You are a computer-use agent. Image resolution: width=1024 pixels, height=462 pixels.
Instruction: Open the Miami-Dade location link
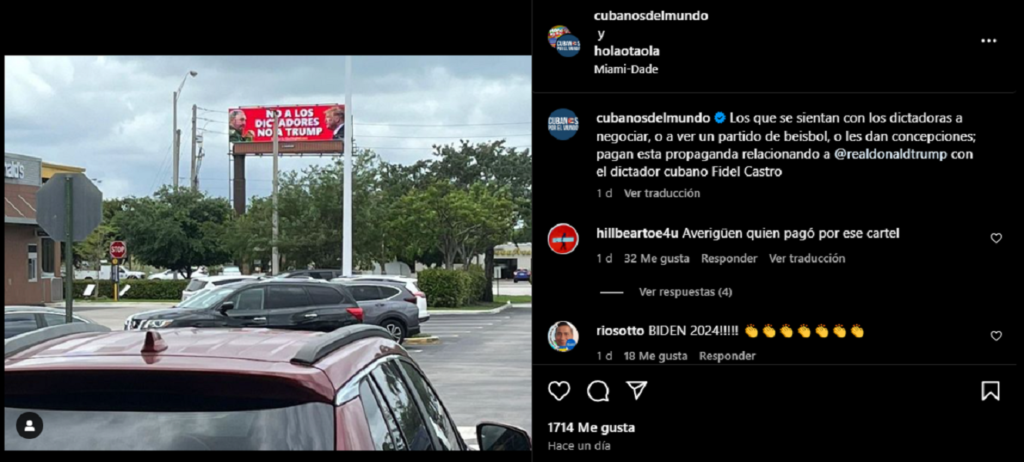coord(626,69)
